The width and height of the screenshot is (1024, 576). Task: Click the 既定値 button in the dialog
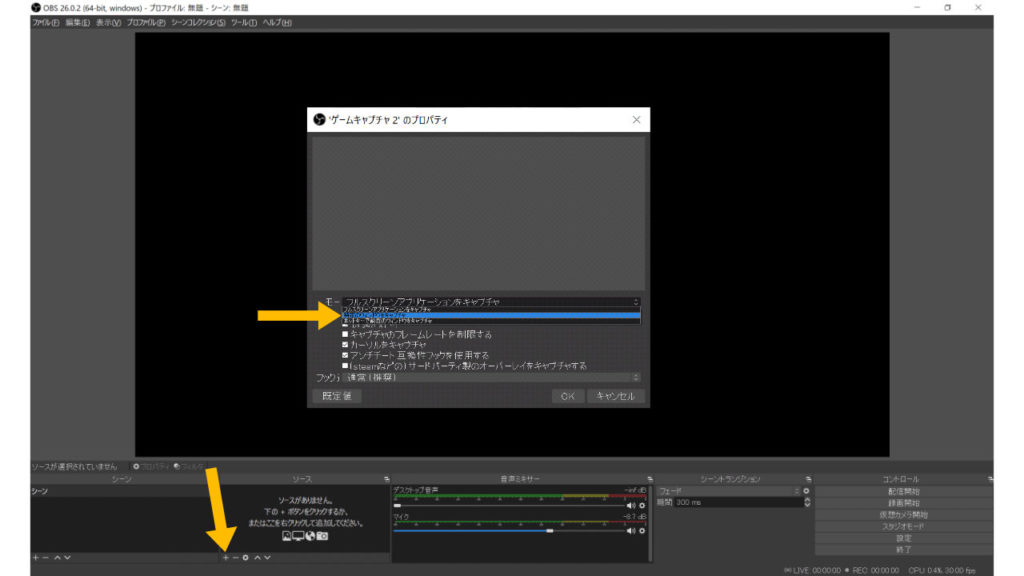[337, 396]
